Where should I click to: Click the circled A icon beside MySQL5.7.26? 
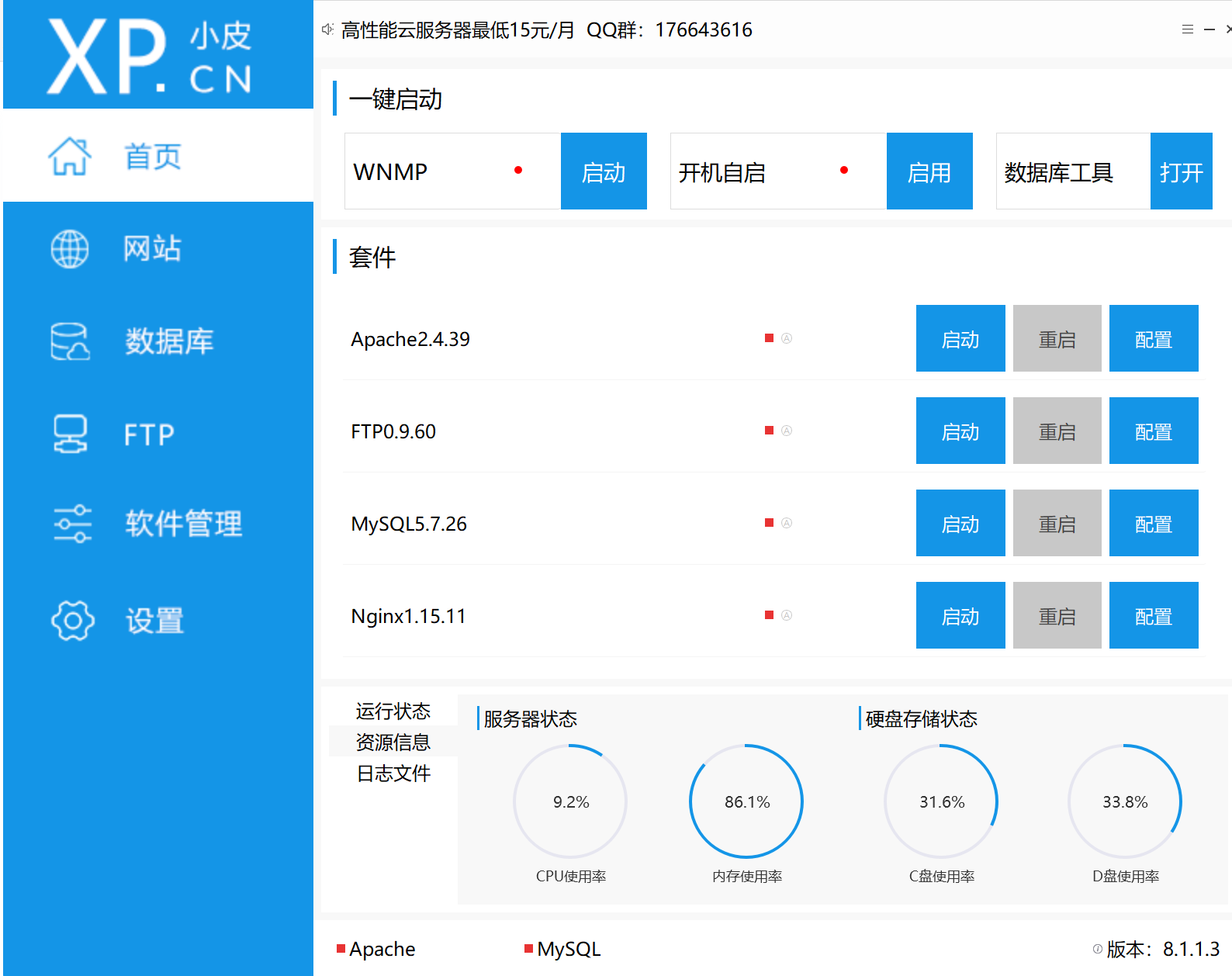787,523
